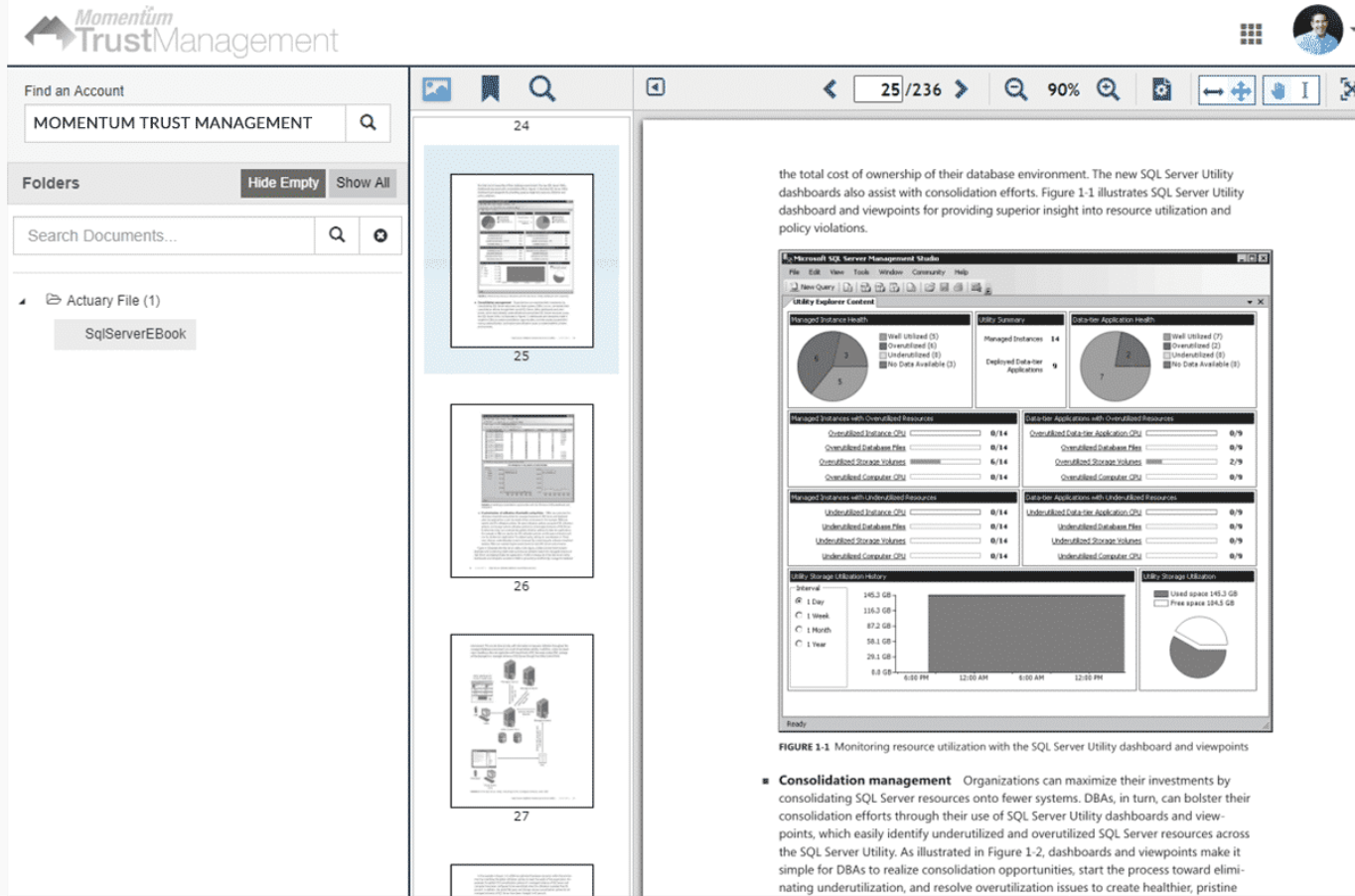The image size is (1355, 896).
Task: Go to the next page
Action: pyautogui.click(x=961, y=89)
